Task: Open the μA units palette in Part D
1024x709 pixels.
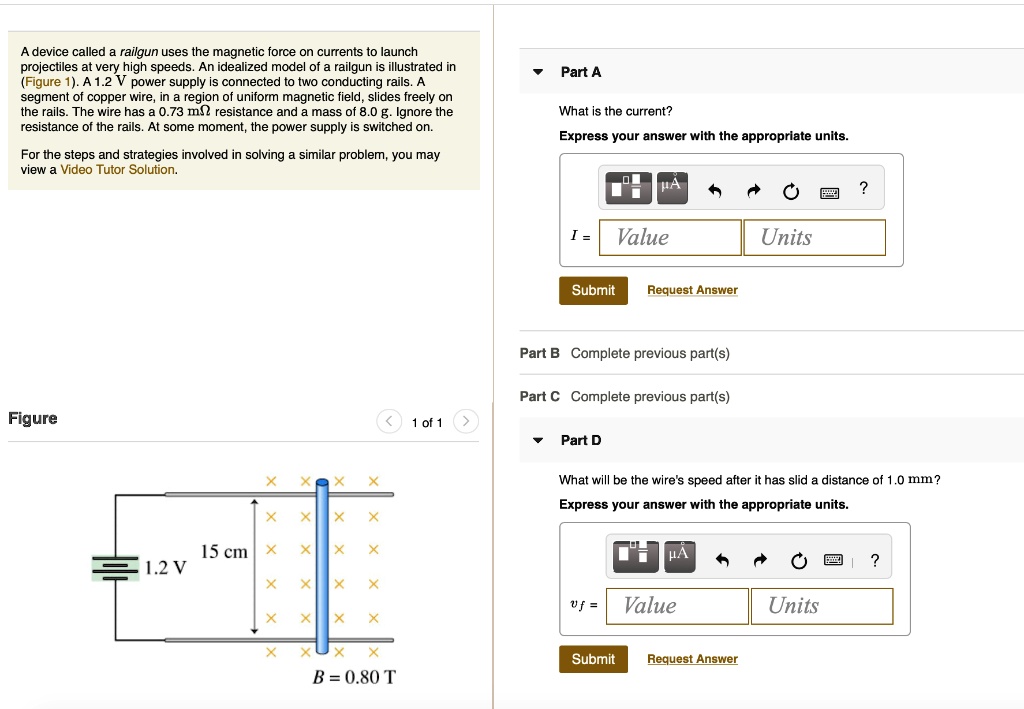Action: point(680,557)
